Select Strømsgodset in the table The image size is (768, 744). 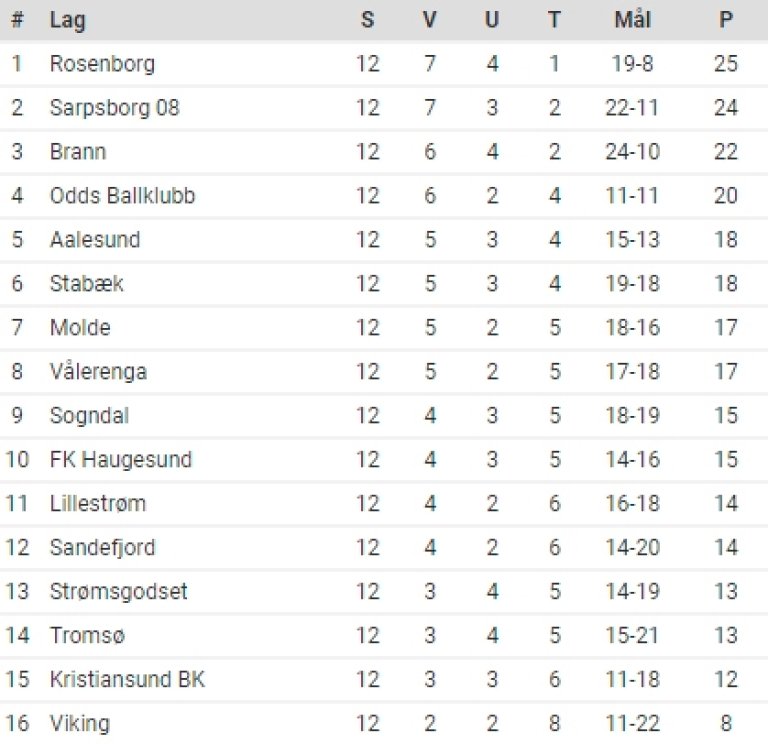point(119,592)
